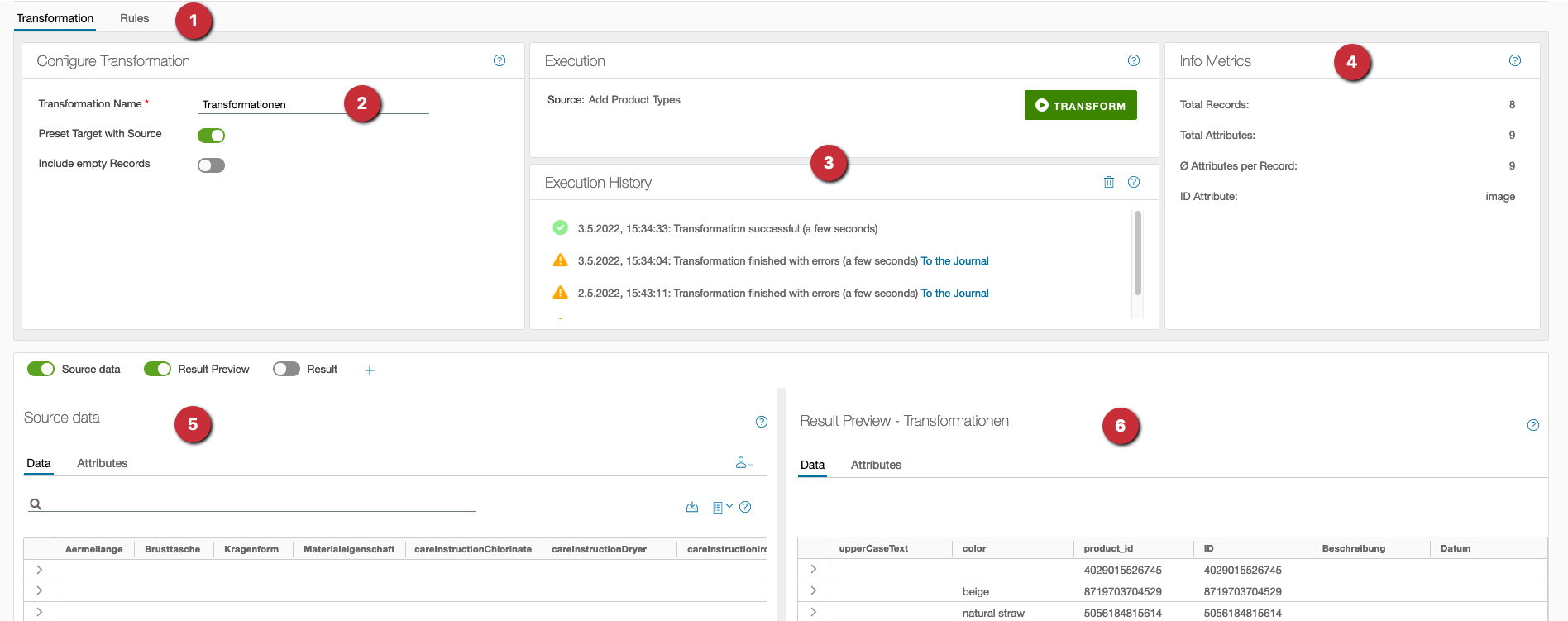This screenshot has width=1568, height=621.
Task: Turn on the Result view toggle
Action: pos(286,370)
